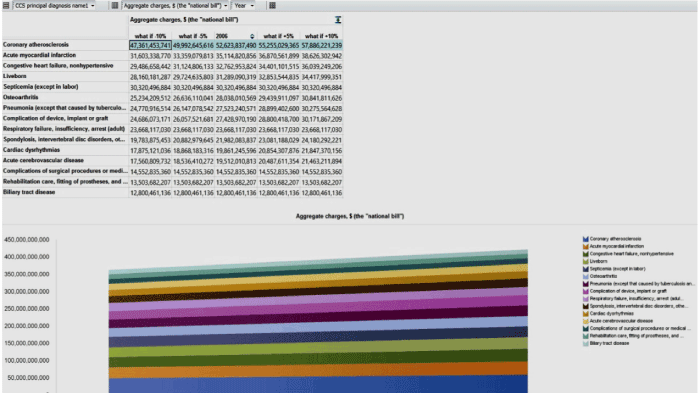Click Acute myocardial infarction legend color swatch
The width and height of the screenshot is (700, 393).
pos(586,247)
